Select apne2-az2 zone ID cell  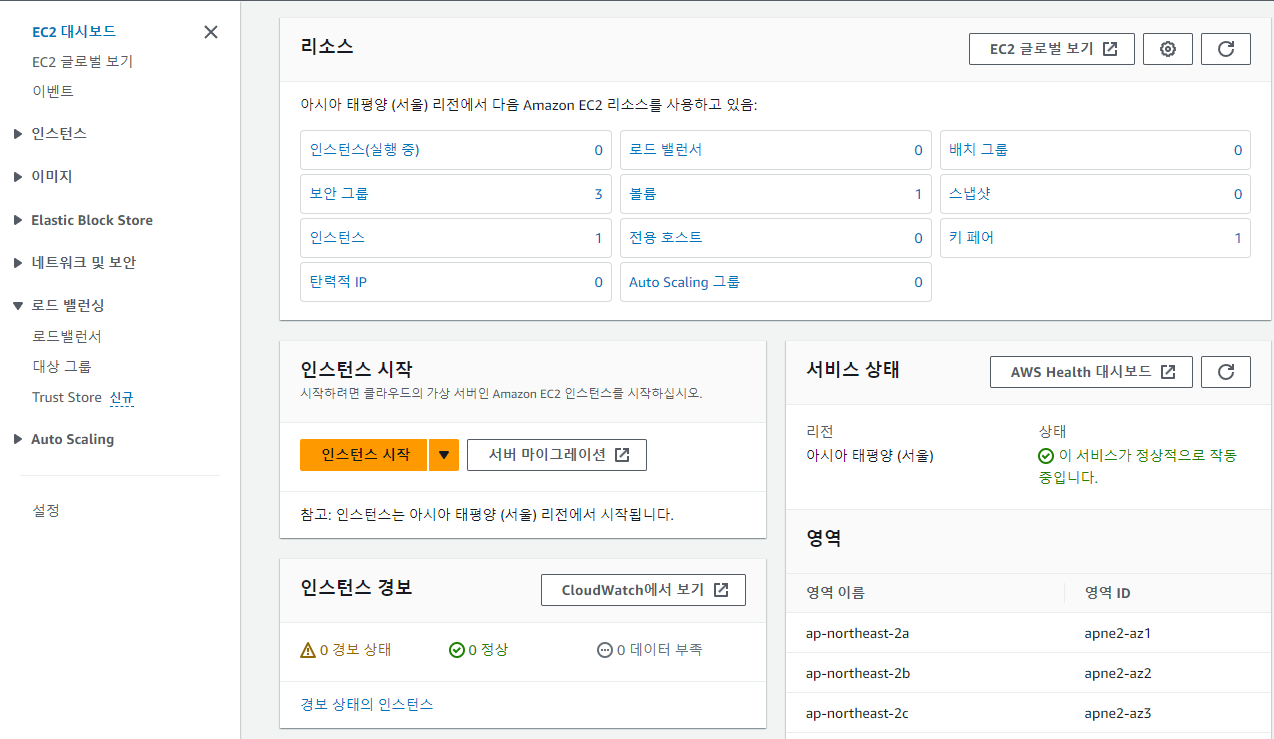[x=1118, y=673]
